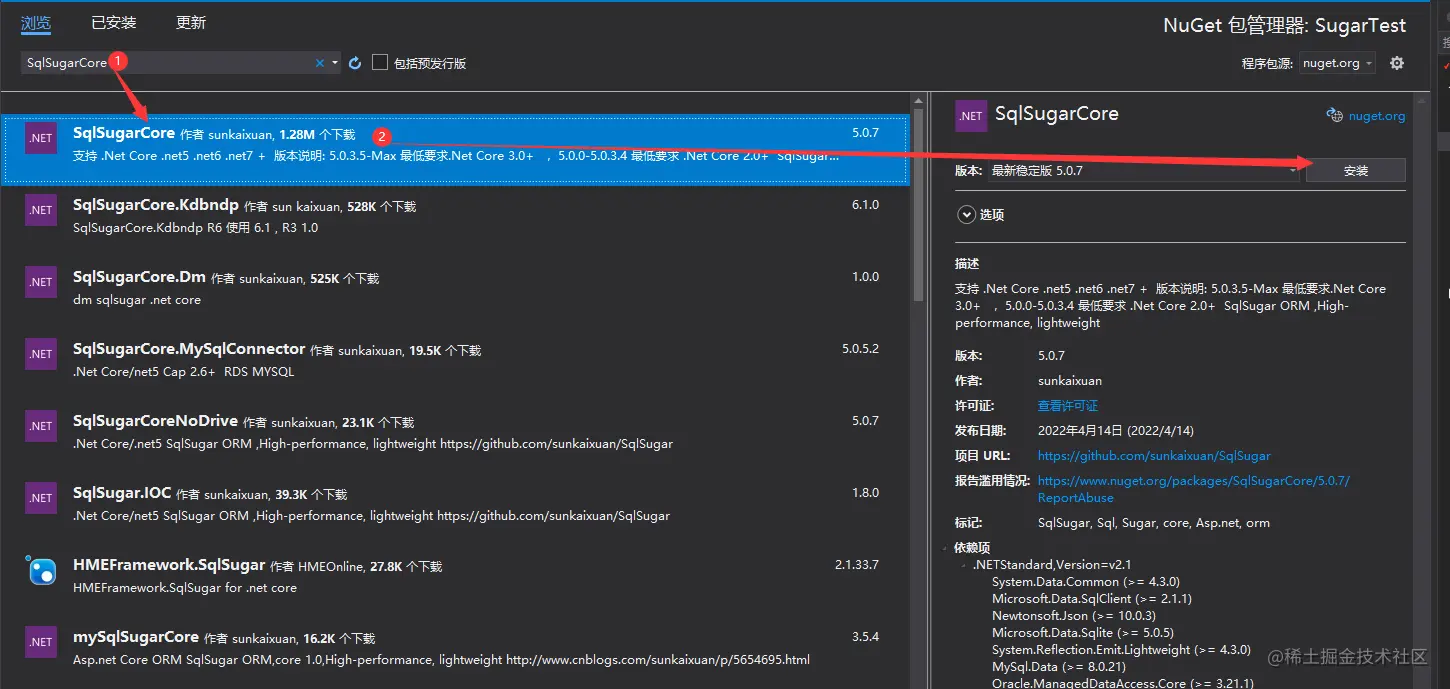
Task: Select the SqlSugarCoreNoDrive package name
Action: [155, 421]
